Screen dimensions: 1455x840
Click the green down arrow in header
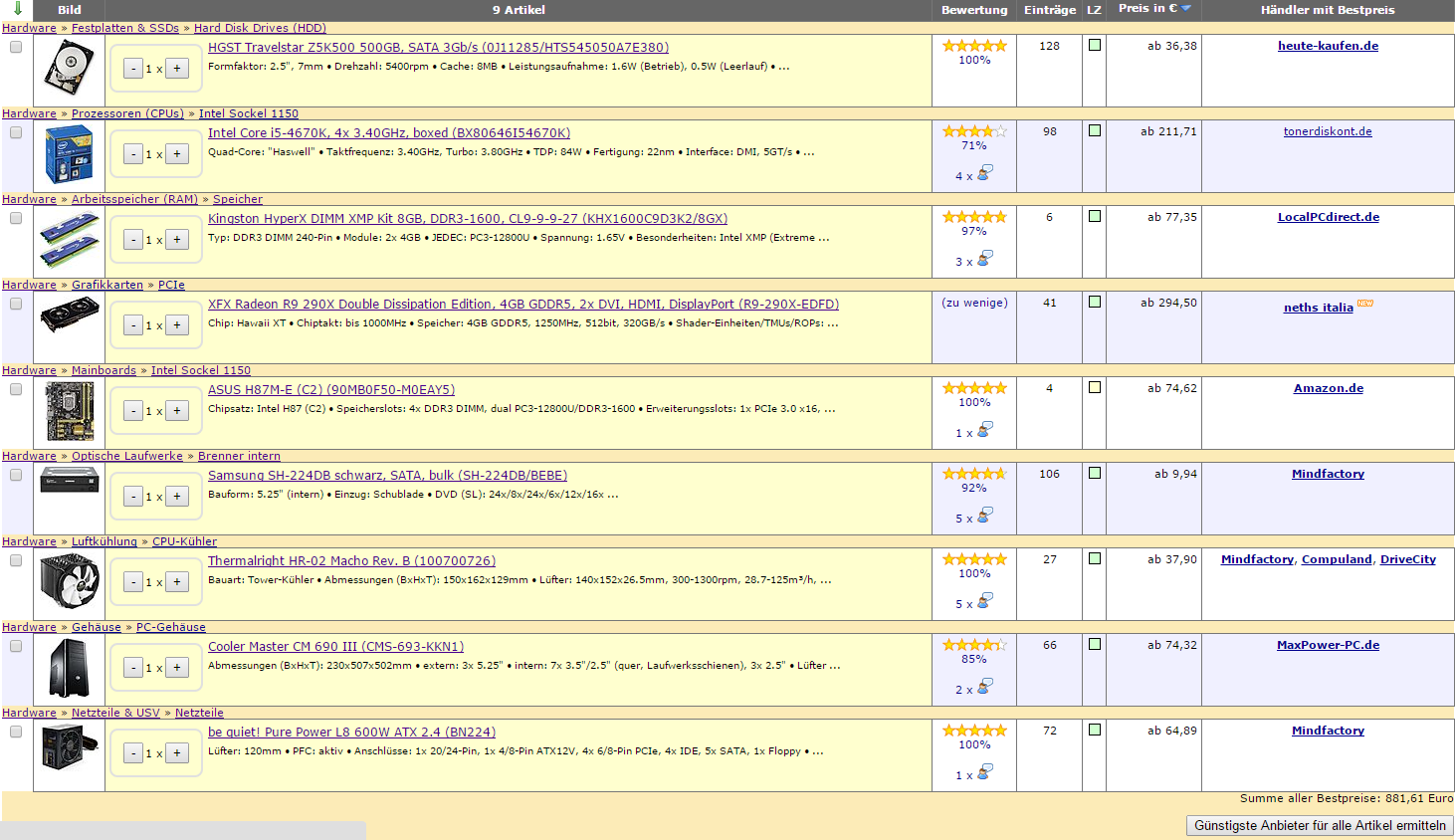pos(17,9)
